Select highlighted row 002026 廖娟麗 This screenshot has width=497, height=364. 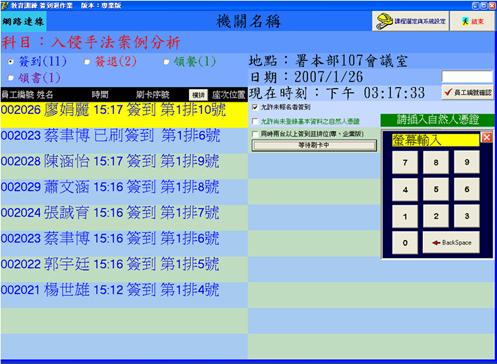click(x=124, y=115)
